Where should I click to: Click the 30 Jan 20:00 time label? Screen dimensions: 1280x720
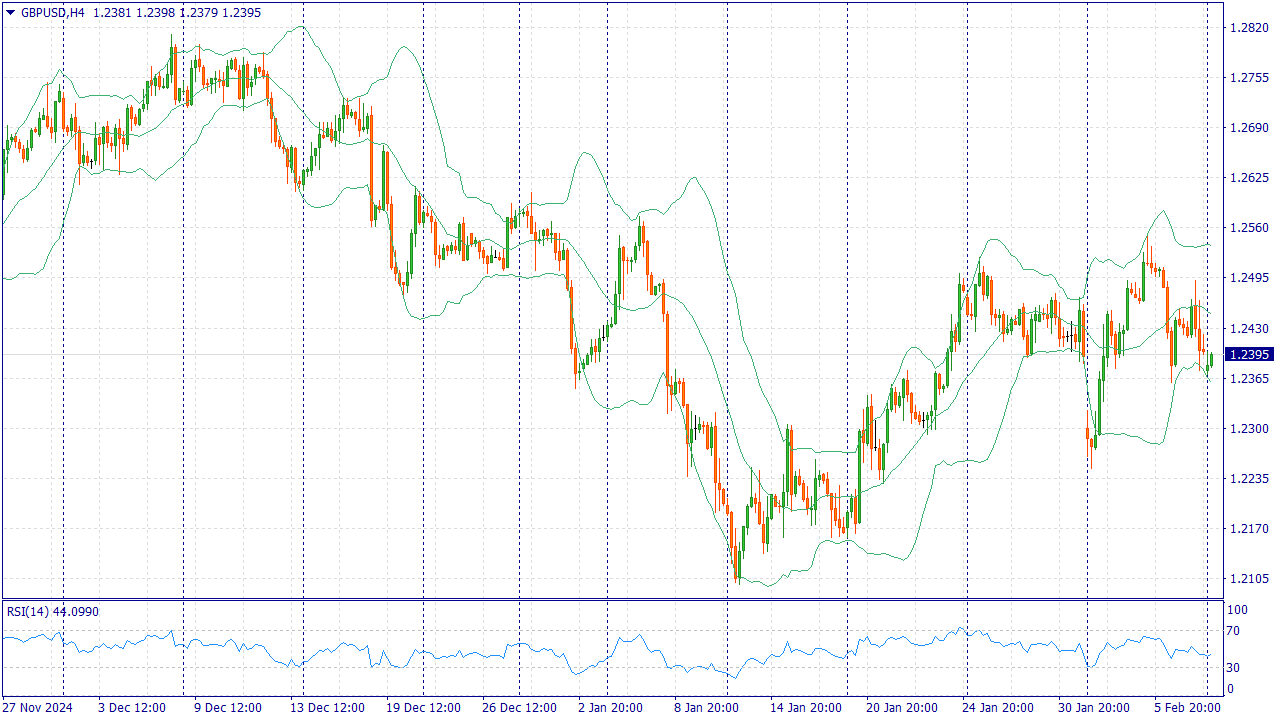tap(1094, 708)
